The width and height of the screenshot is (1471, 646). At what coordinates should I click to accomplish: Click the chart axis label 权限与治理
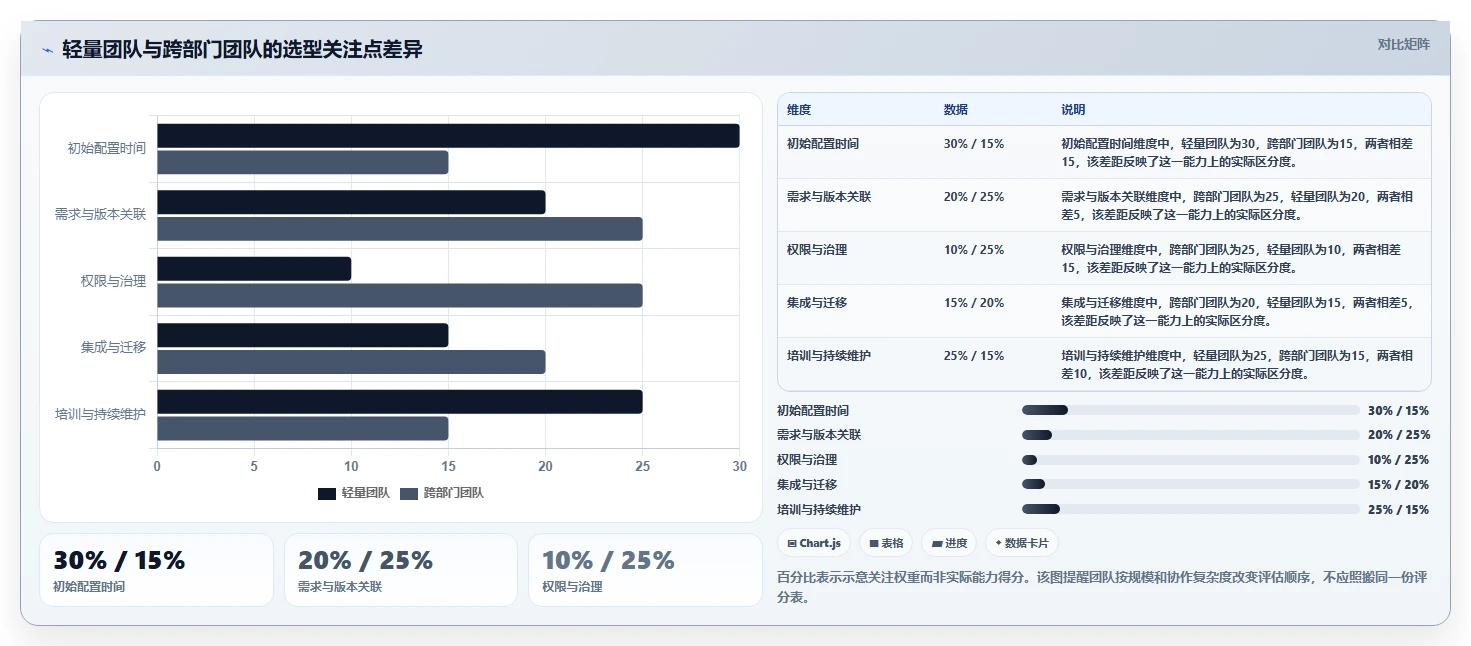pyautogui.click(x=114, y=281)
